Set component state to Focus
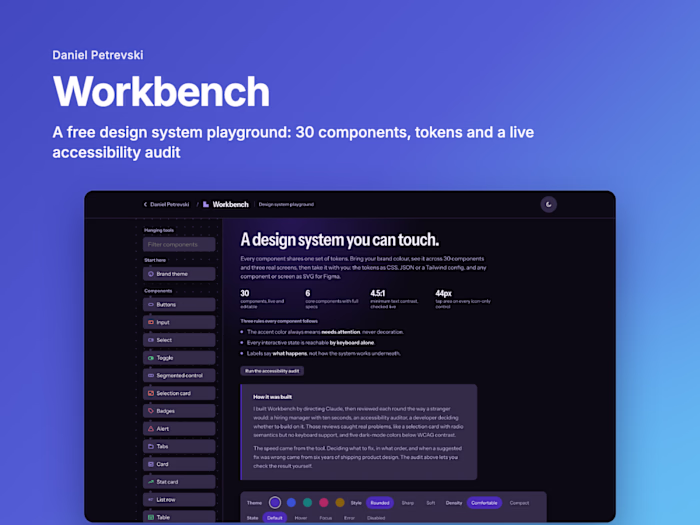This screenshot has height=525, width=700. click(325, 518)
